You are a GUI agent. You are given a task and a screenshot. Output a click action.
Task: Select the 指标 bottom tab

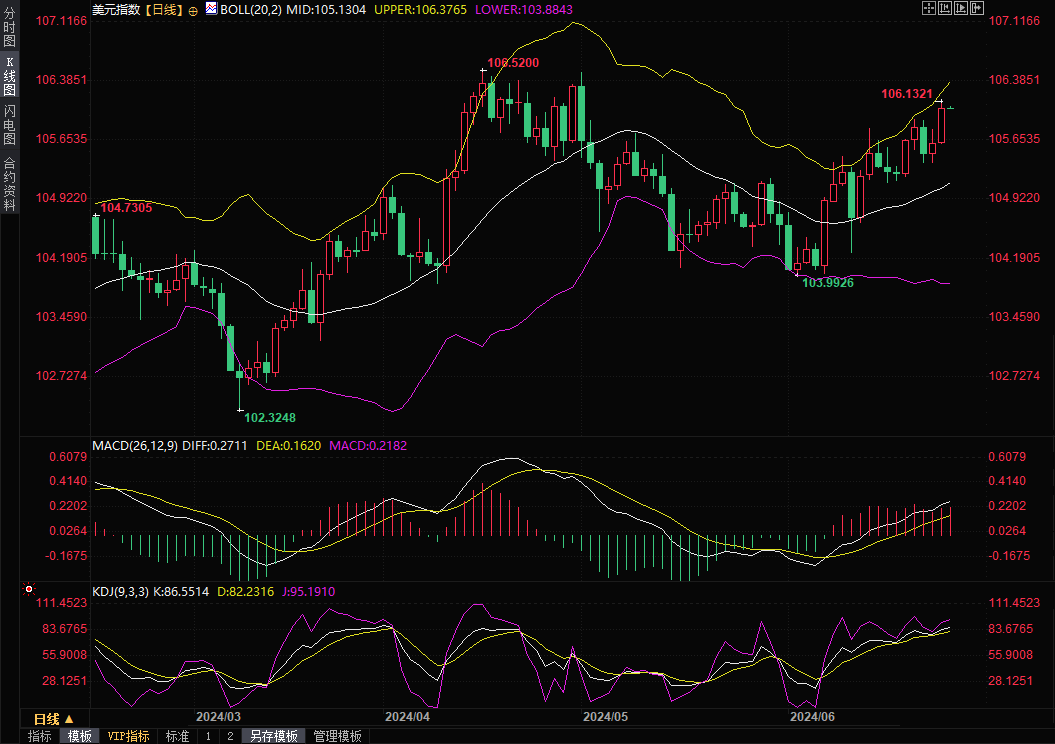40,736
